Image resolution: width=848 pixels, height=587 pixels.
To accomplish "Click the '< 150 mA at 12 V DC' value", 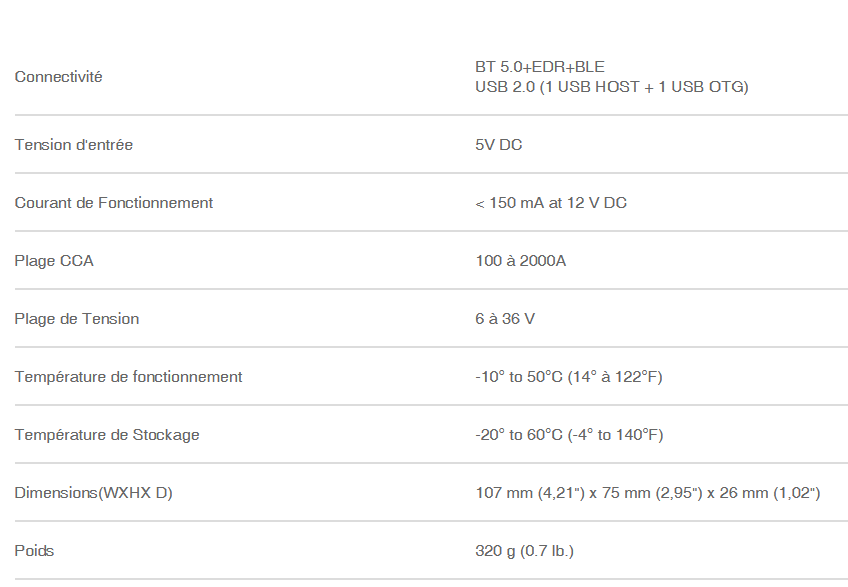I will 551,203.
